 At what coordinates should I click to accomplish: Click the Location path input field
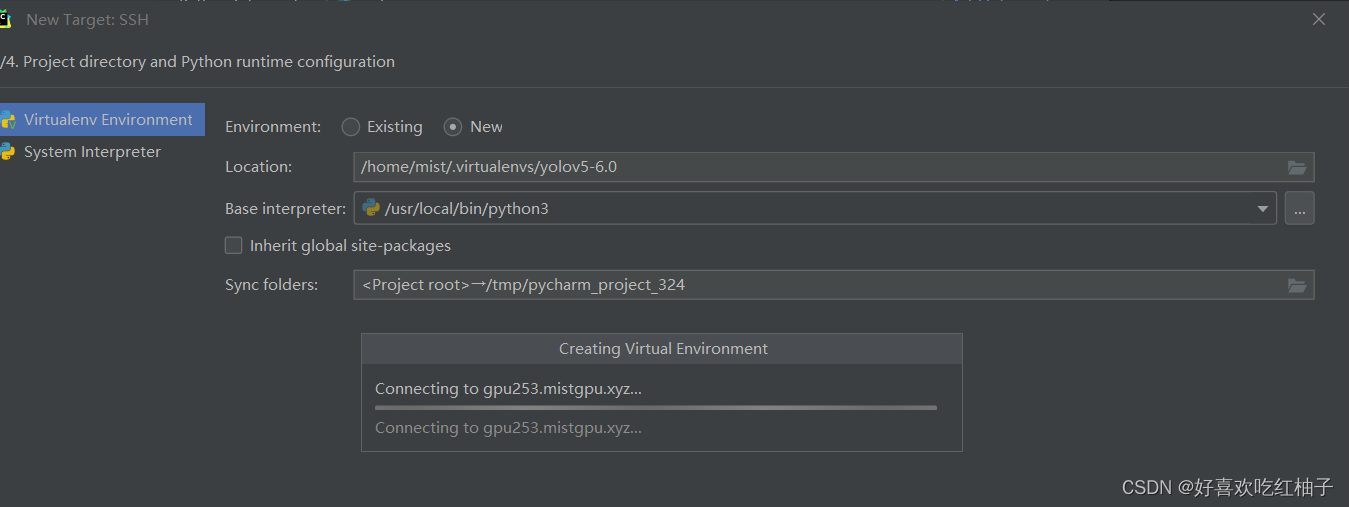(x=834, y=167)
